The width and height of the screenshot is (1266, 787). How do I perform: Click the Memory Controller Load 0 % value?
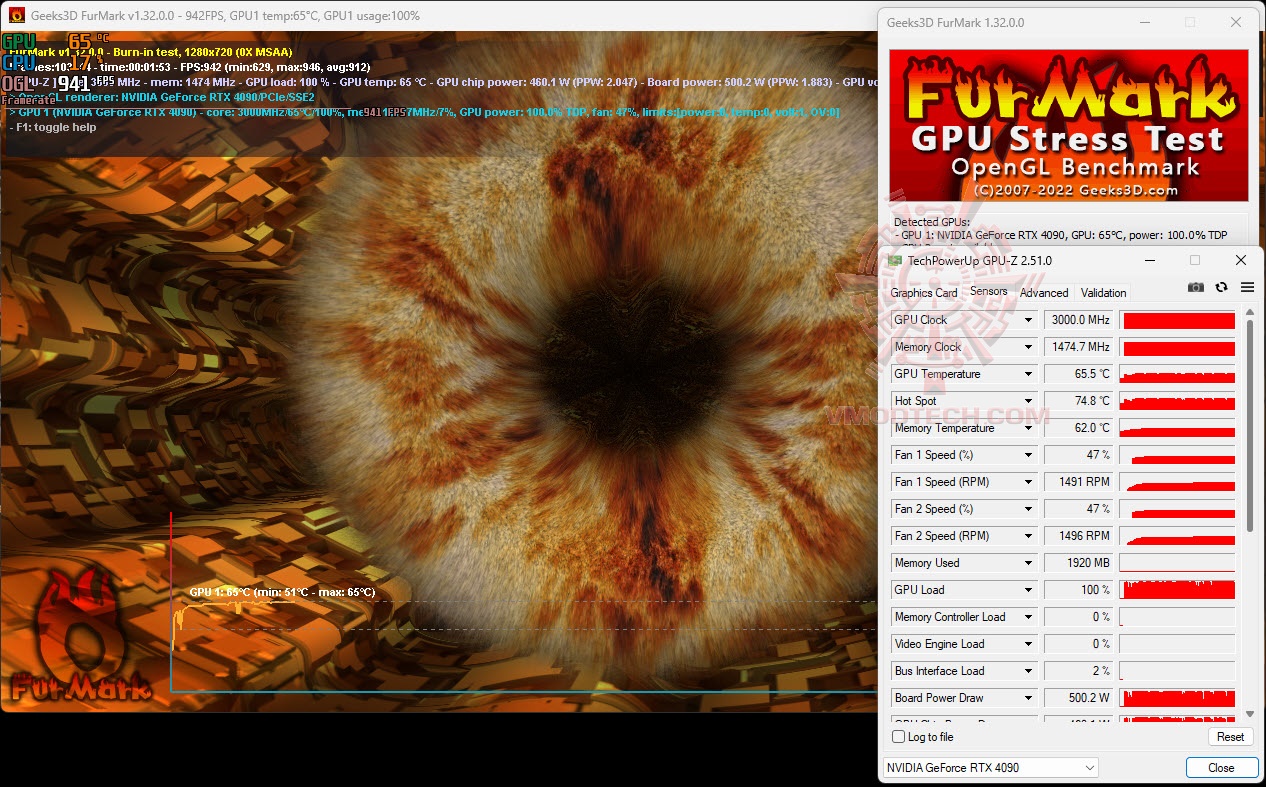(x=1079, y=617)
